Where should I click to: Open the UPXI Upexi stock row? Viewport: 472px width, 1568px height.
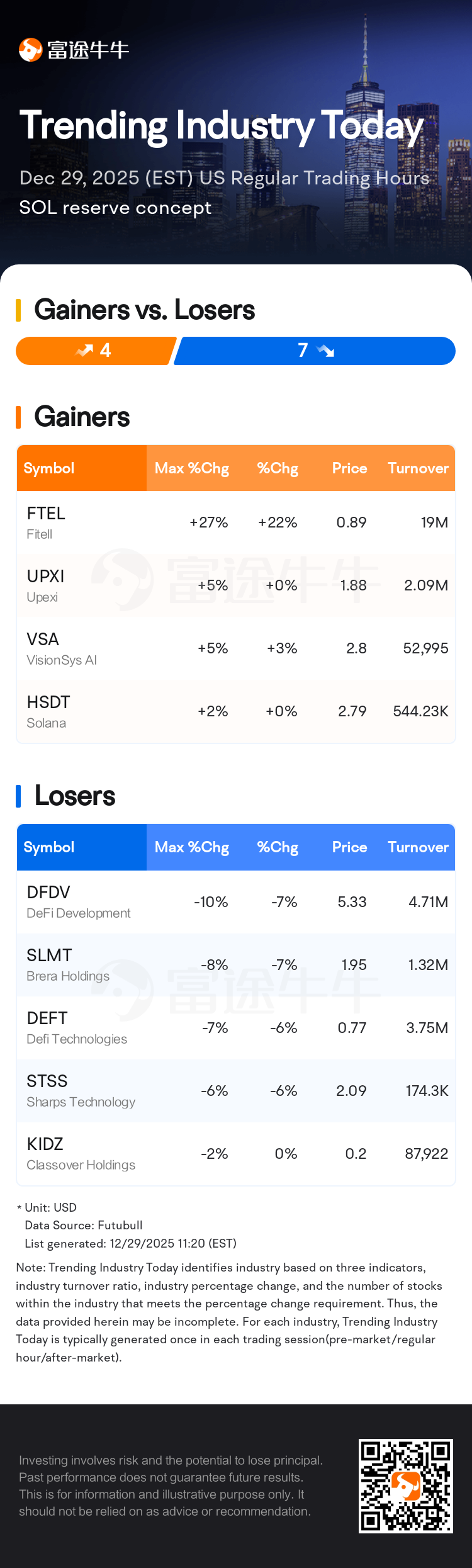click(236, 585)
